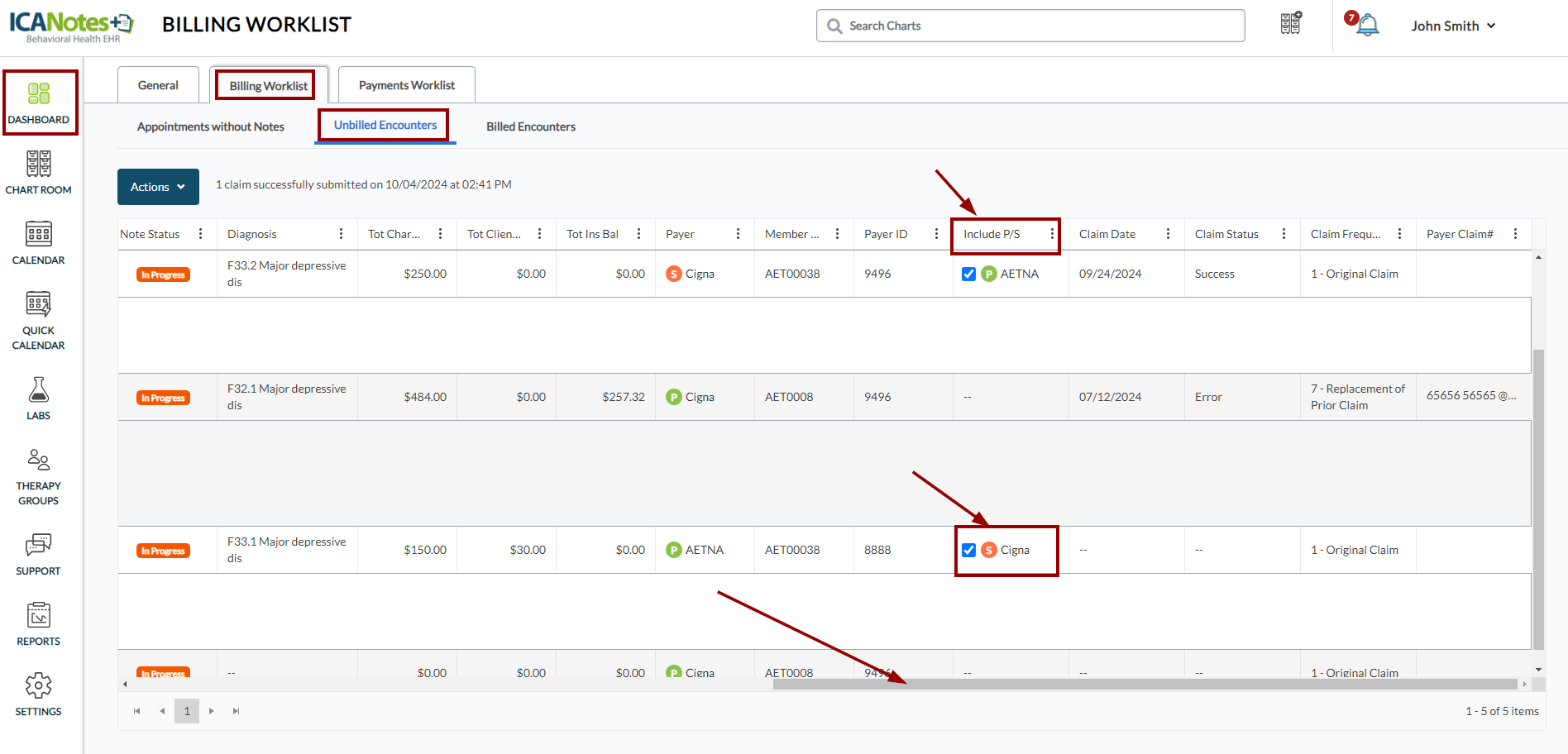The height and width of the screenshot is (754, 1568).
Task: Click the page 1 pagination button
Action: click(187, 711)
